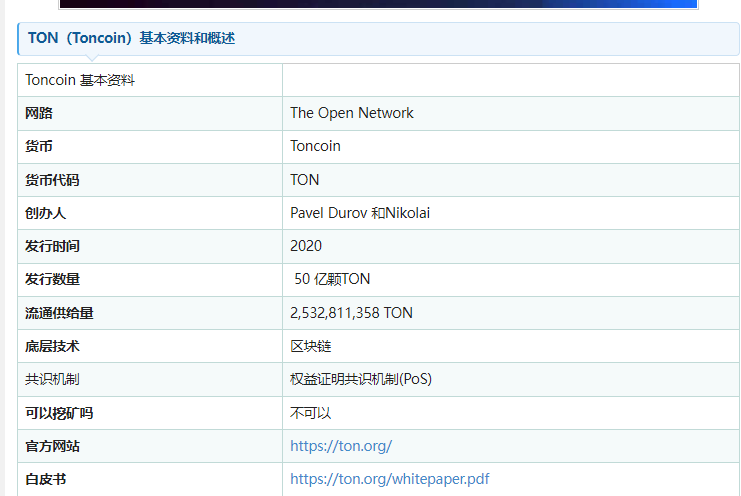This screenshot has width=741, height=496.
Task: Select the 流通供给量 label cell
Action: 59,313
